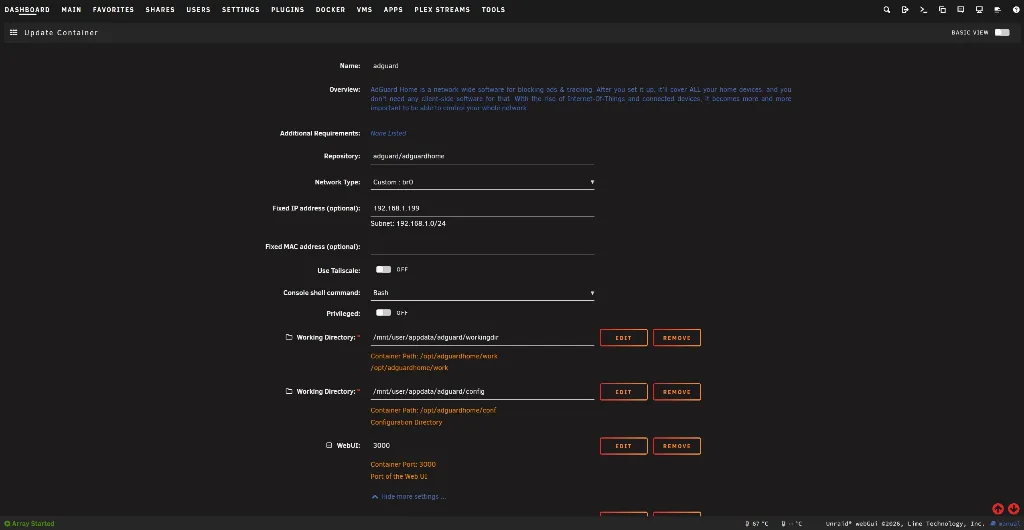
Task: Open the Shares menu
Action: click(160, 10)
